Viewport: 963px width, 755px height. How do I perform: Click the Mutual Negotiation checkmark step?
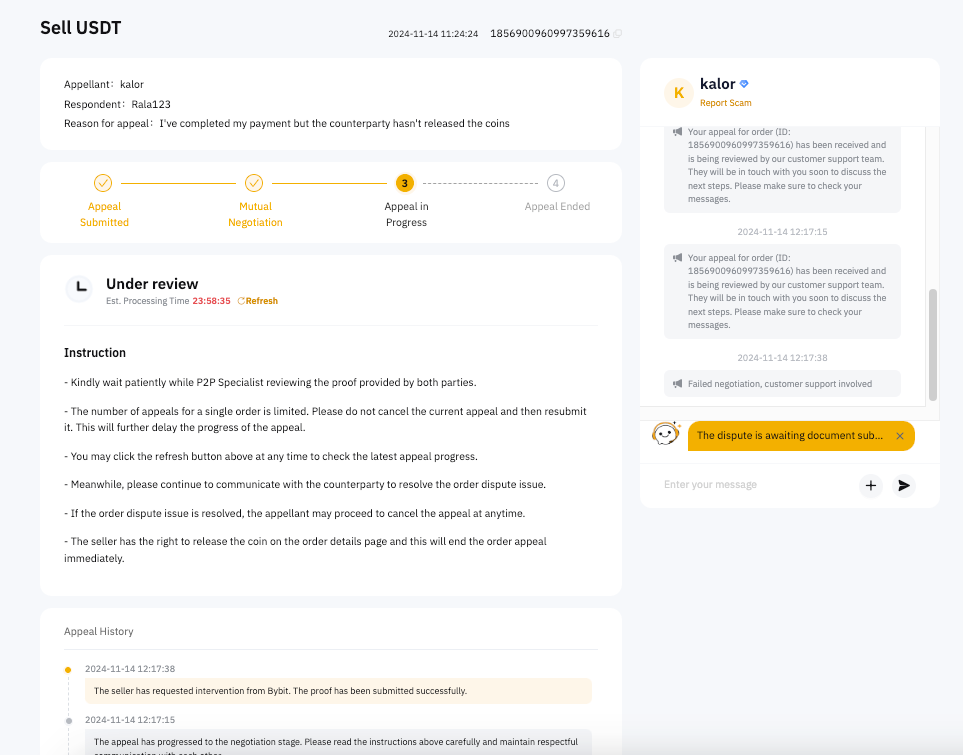coord(254,183)
